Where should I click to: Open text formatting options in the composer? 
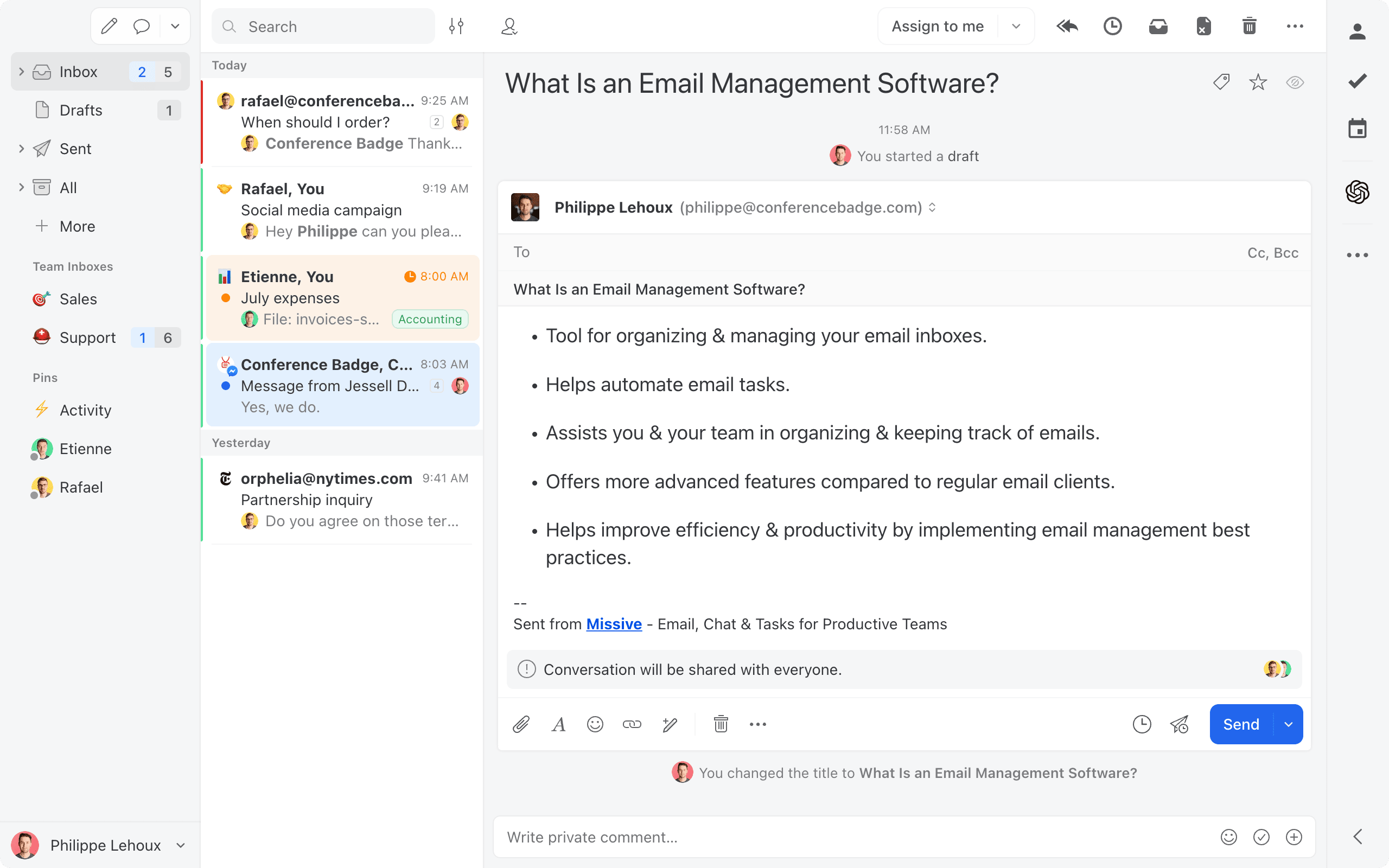(x=558, y=724)
